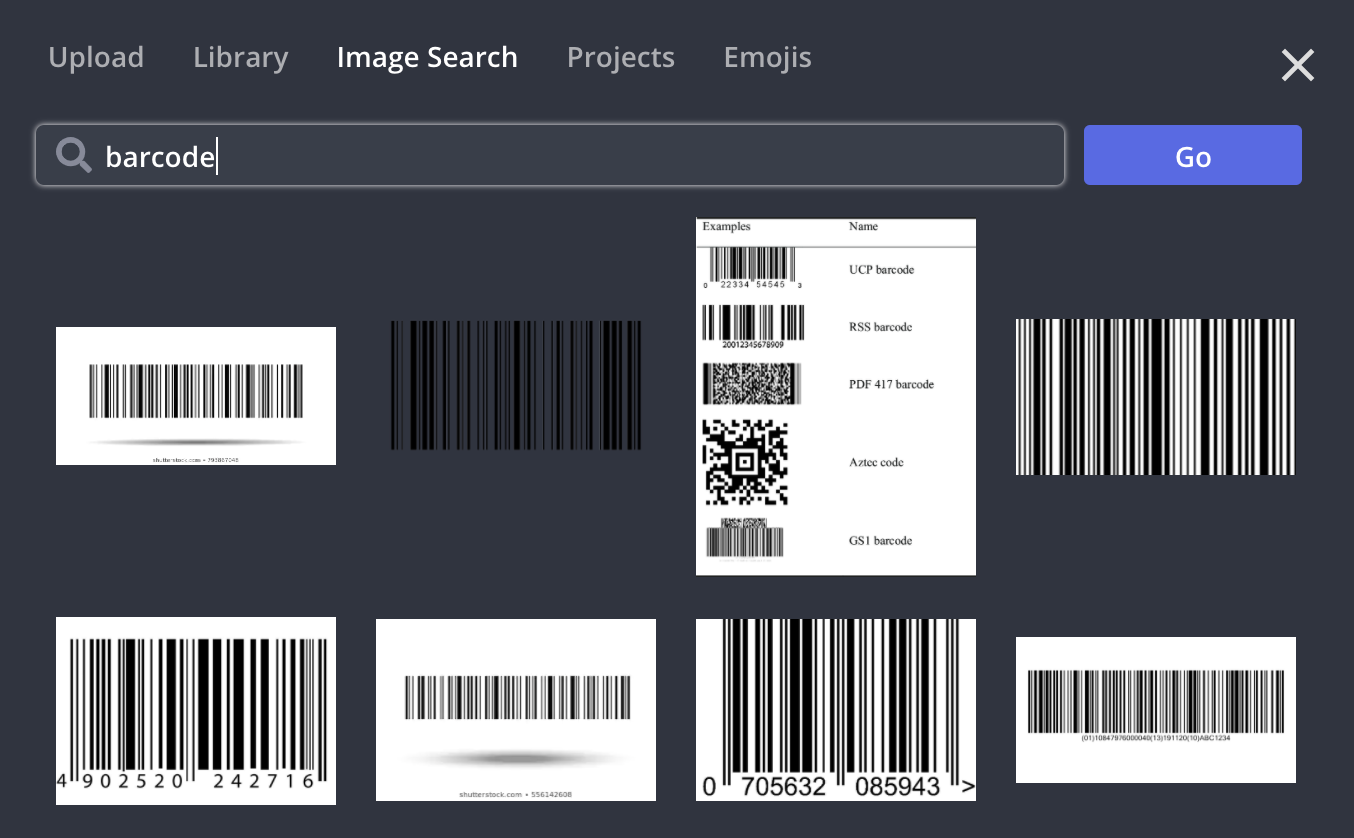This screenshot has height=838, width=1354.
Task: Select the Image Search tab
Action: [x=427, y=58]
